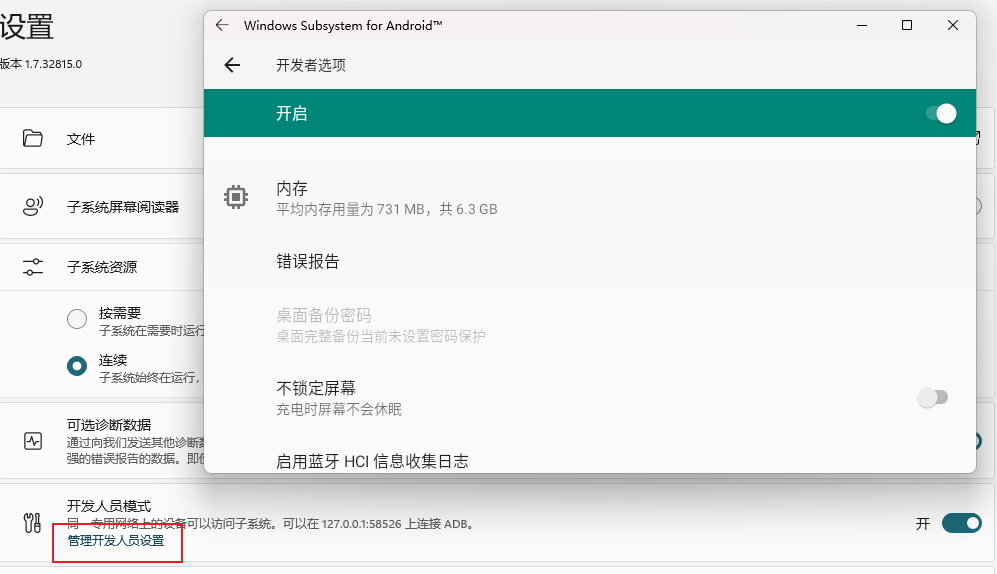Click the 文件 folder icon
Screen dimensions: 997x574
tap(33, 139)
